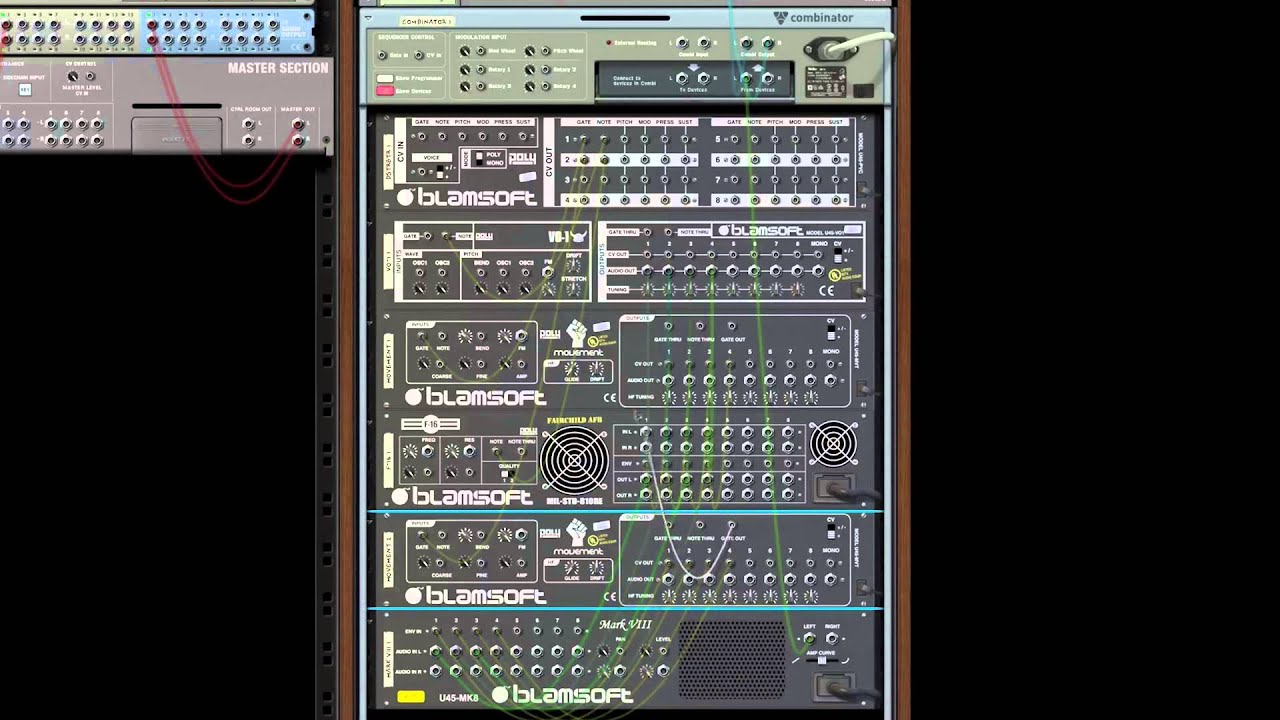
Task: Click CV Out row 8 Sust jack
Action: [x=835, y=199]
